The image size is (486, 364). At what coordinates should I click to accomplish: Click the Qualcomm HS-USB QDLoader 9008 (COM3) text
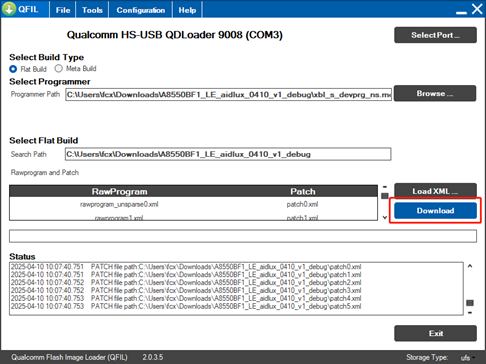pos(175,35)
